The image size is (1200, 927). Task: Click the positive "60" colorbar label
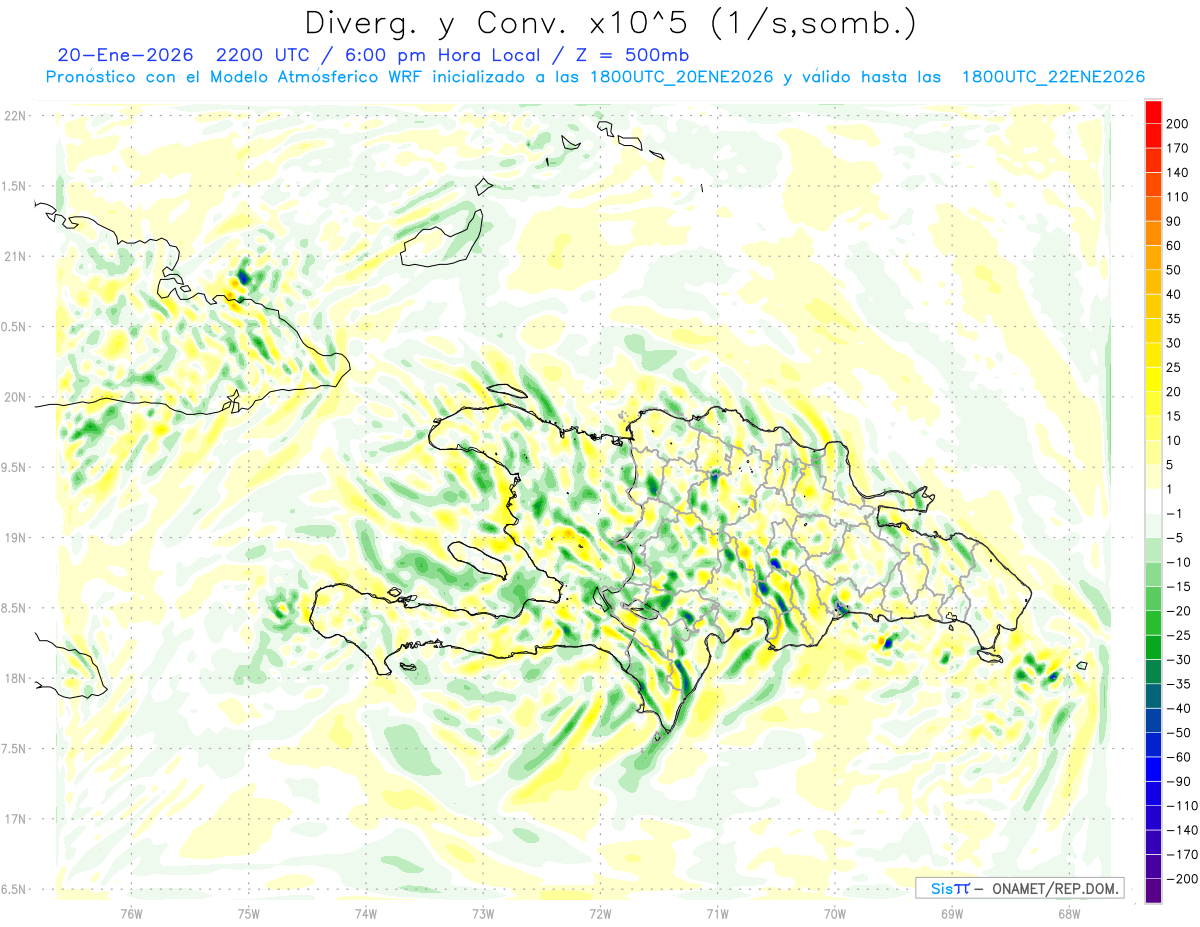click(x=1174, y=246)
